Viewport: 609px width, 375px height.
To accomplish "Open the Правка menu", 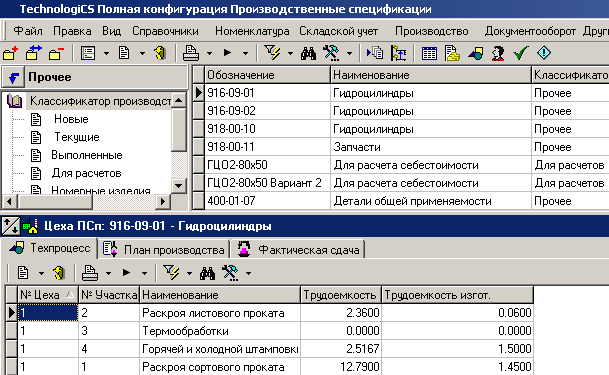I will [72, 31].
